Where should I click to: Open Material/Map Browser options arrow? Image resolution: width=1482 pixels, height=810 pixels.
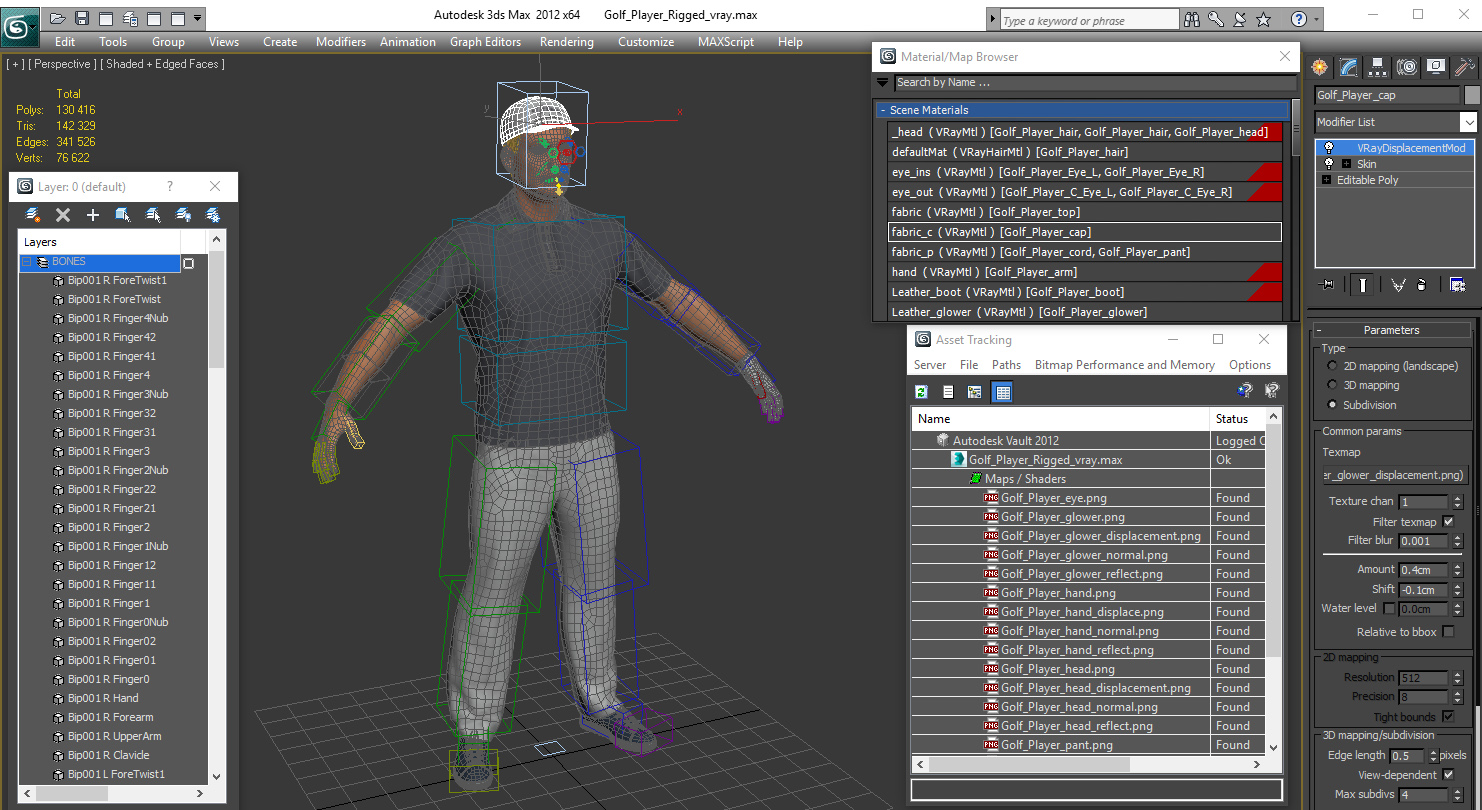[883, 82]
